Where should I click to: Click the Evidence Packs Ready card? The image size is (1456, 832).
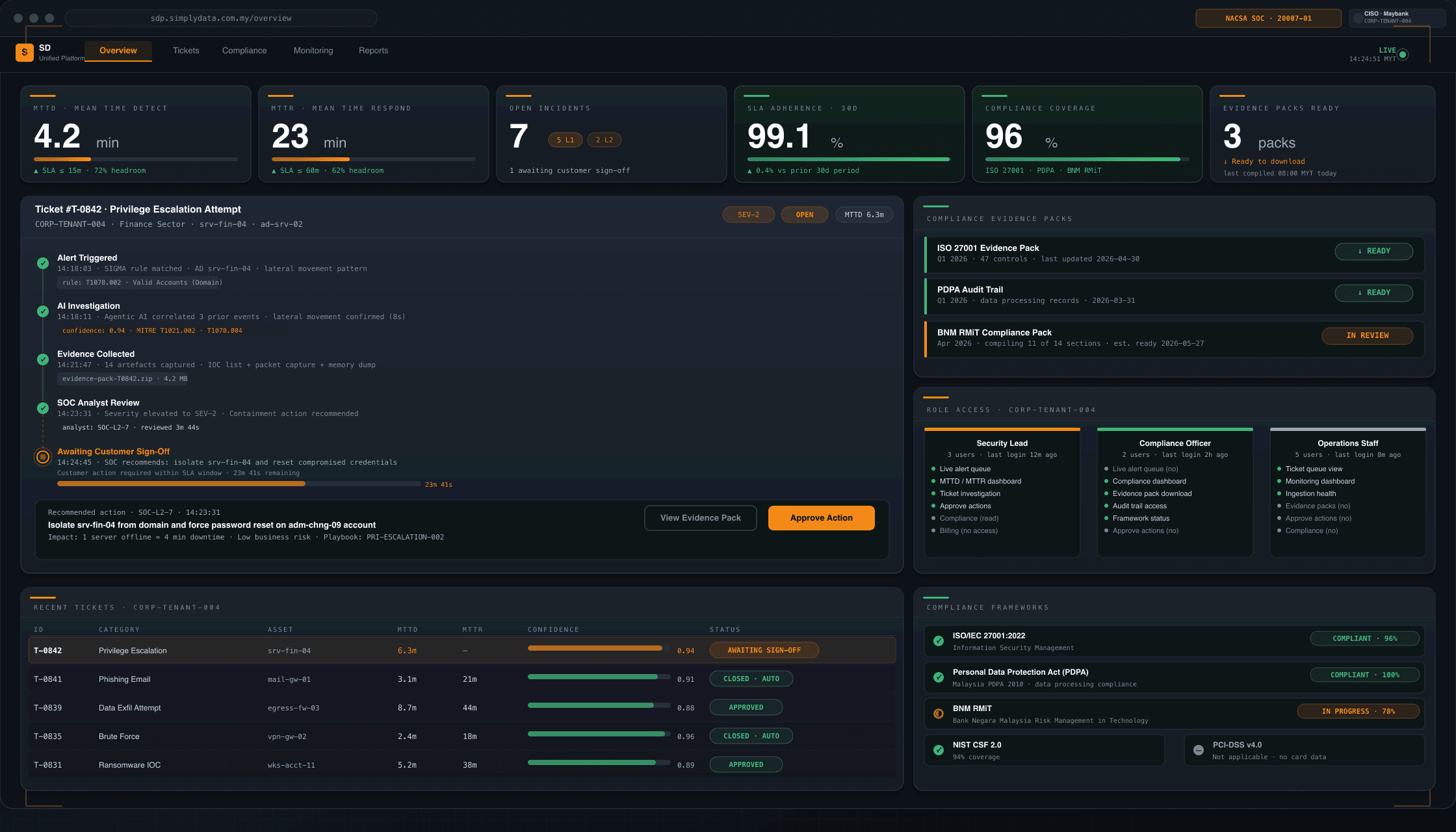1323,134
